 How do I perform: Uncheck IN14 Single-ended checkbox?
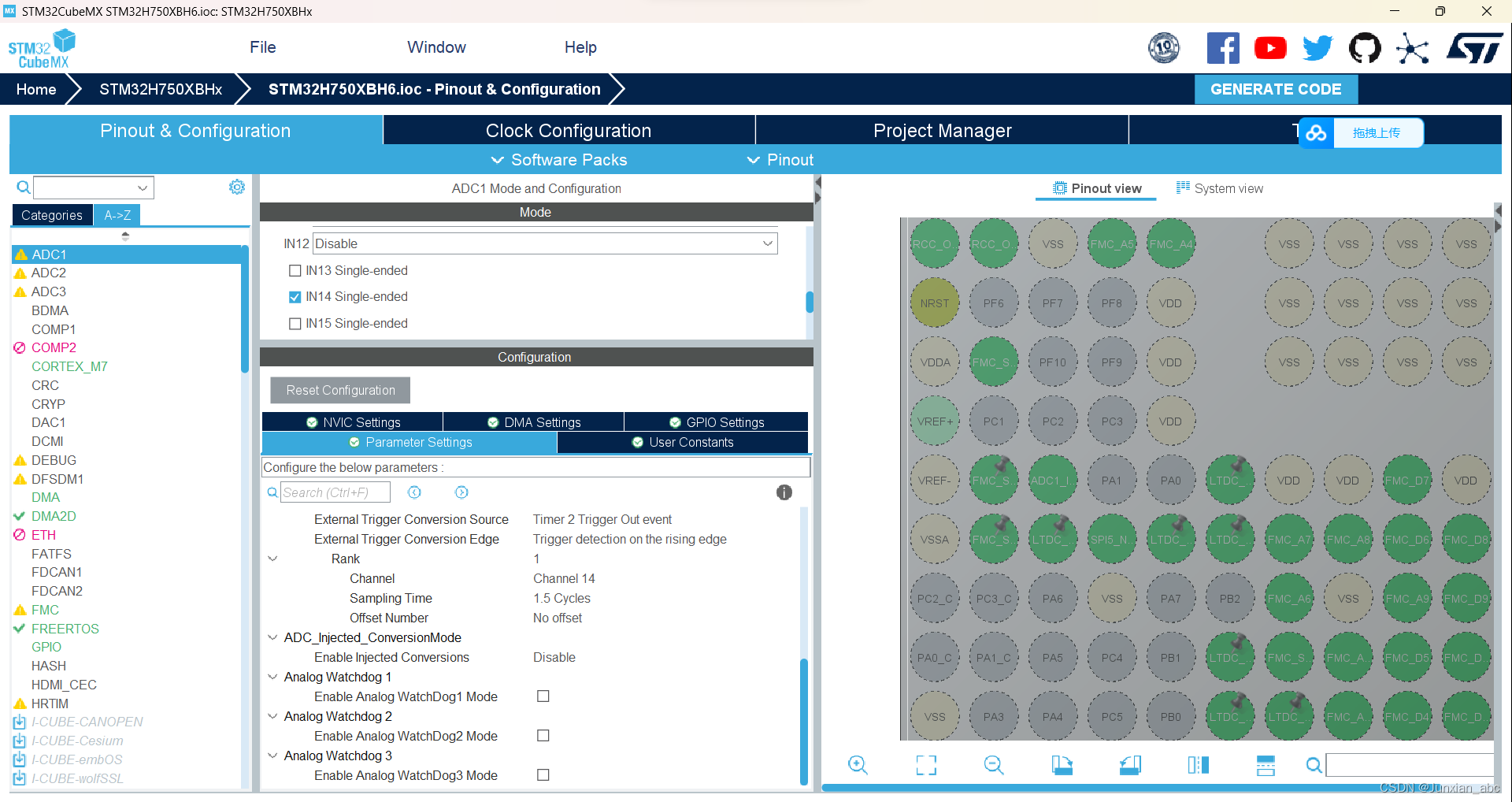point(295,297)
